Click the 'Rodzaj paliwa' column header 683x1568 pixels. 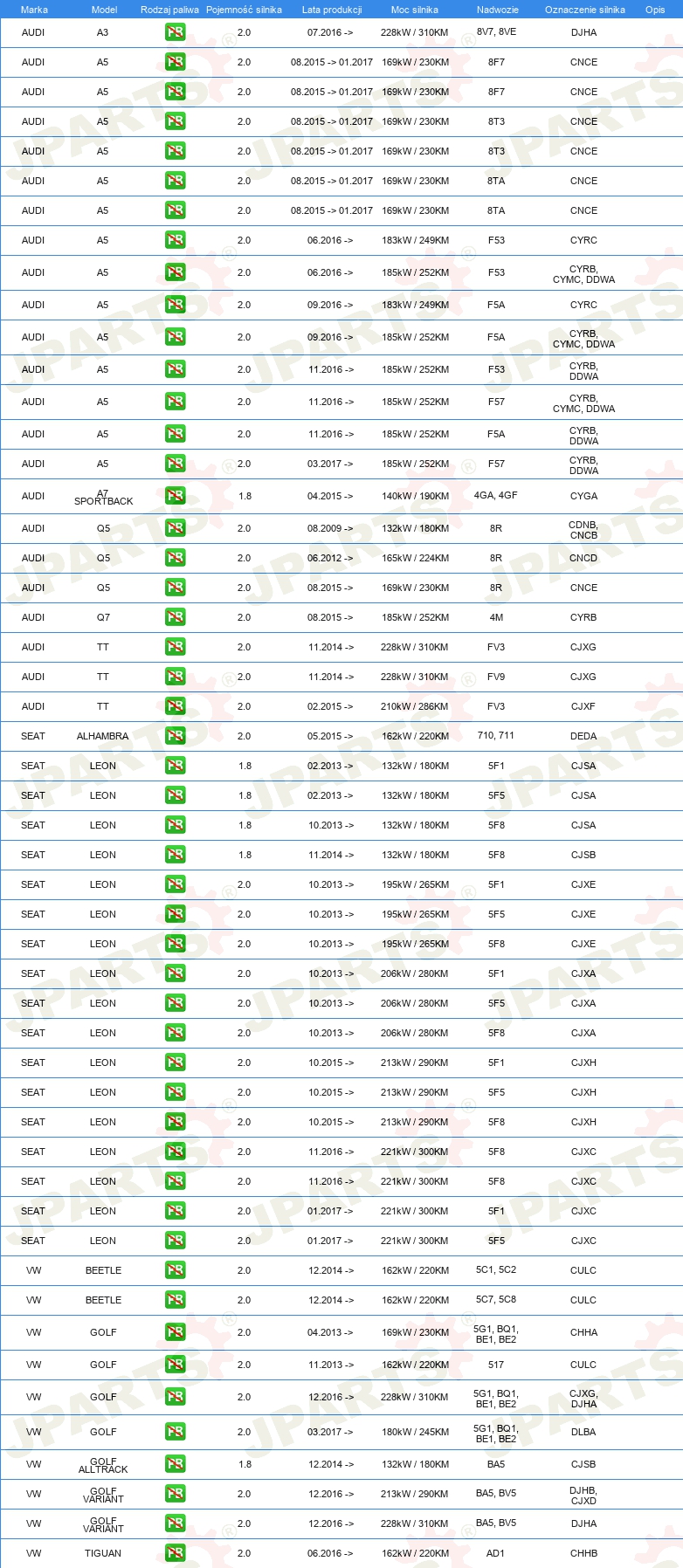tap(169, 10)
